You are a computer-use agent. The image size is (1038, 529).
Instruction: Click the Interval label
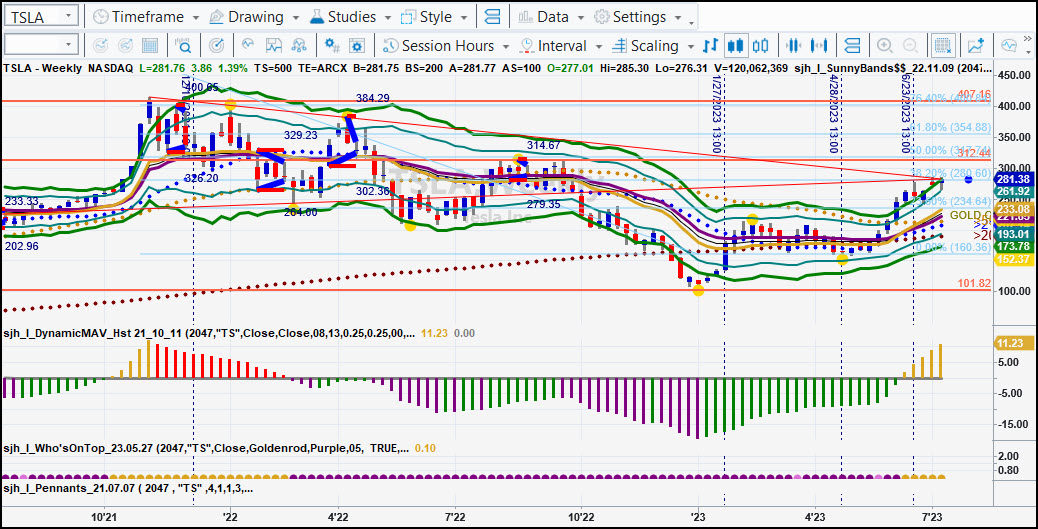click(x=562, y=46)
